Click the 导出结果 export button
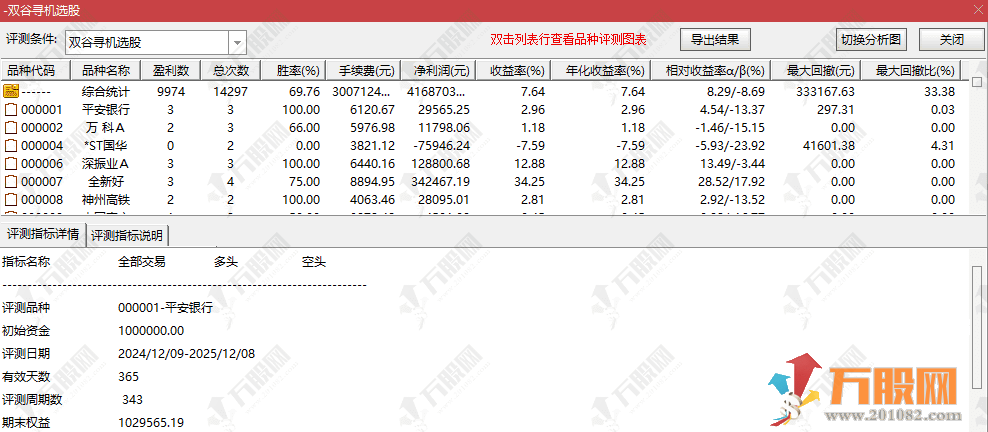This screenshot has height=432, width=988. pyautogui.click(x=716, y=40)
